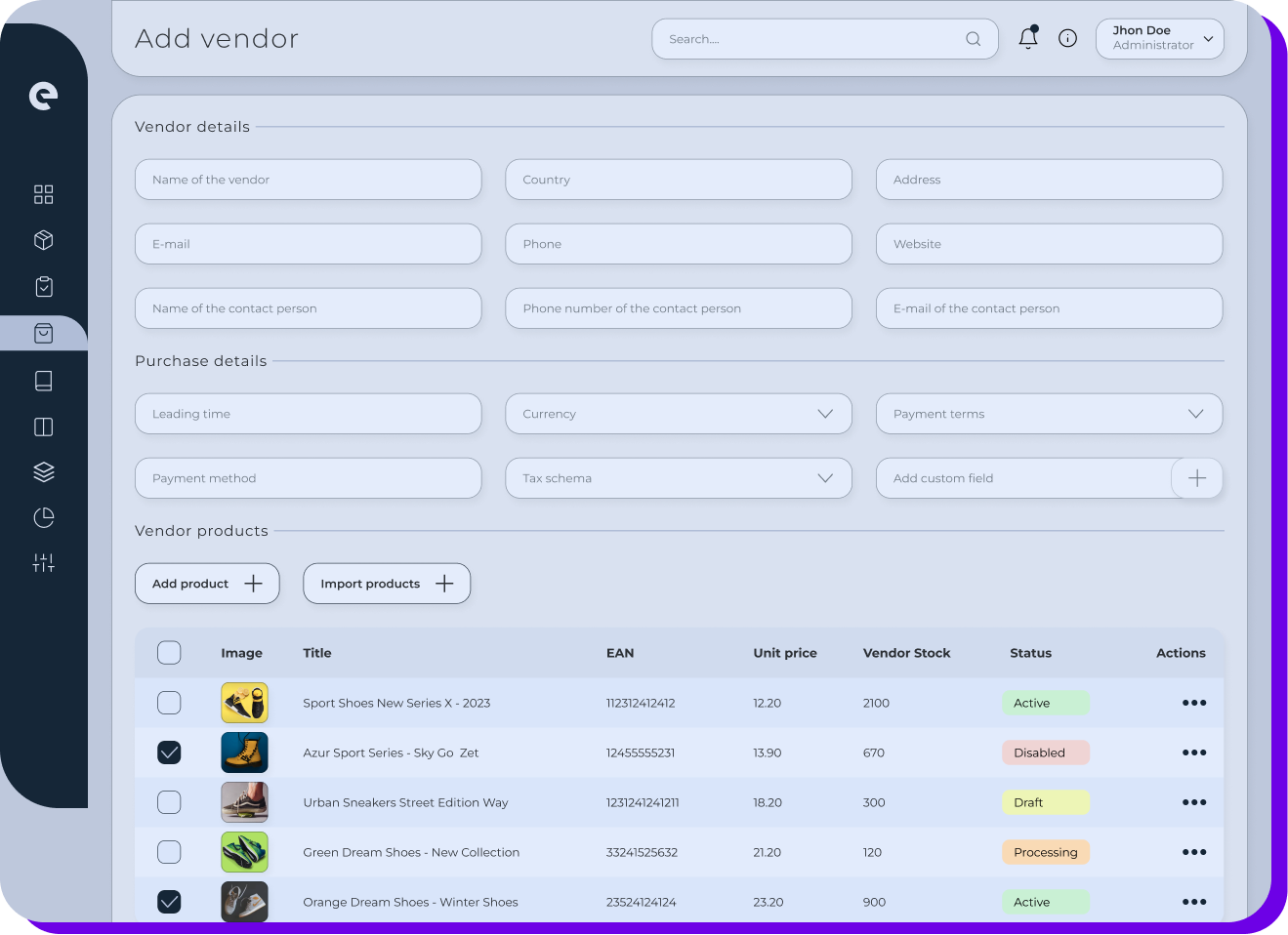The image size is (1288, 935).
Task: Uncheck the Azur Sport Series row
Action: (x=169, y=752)
